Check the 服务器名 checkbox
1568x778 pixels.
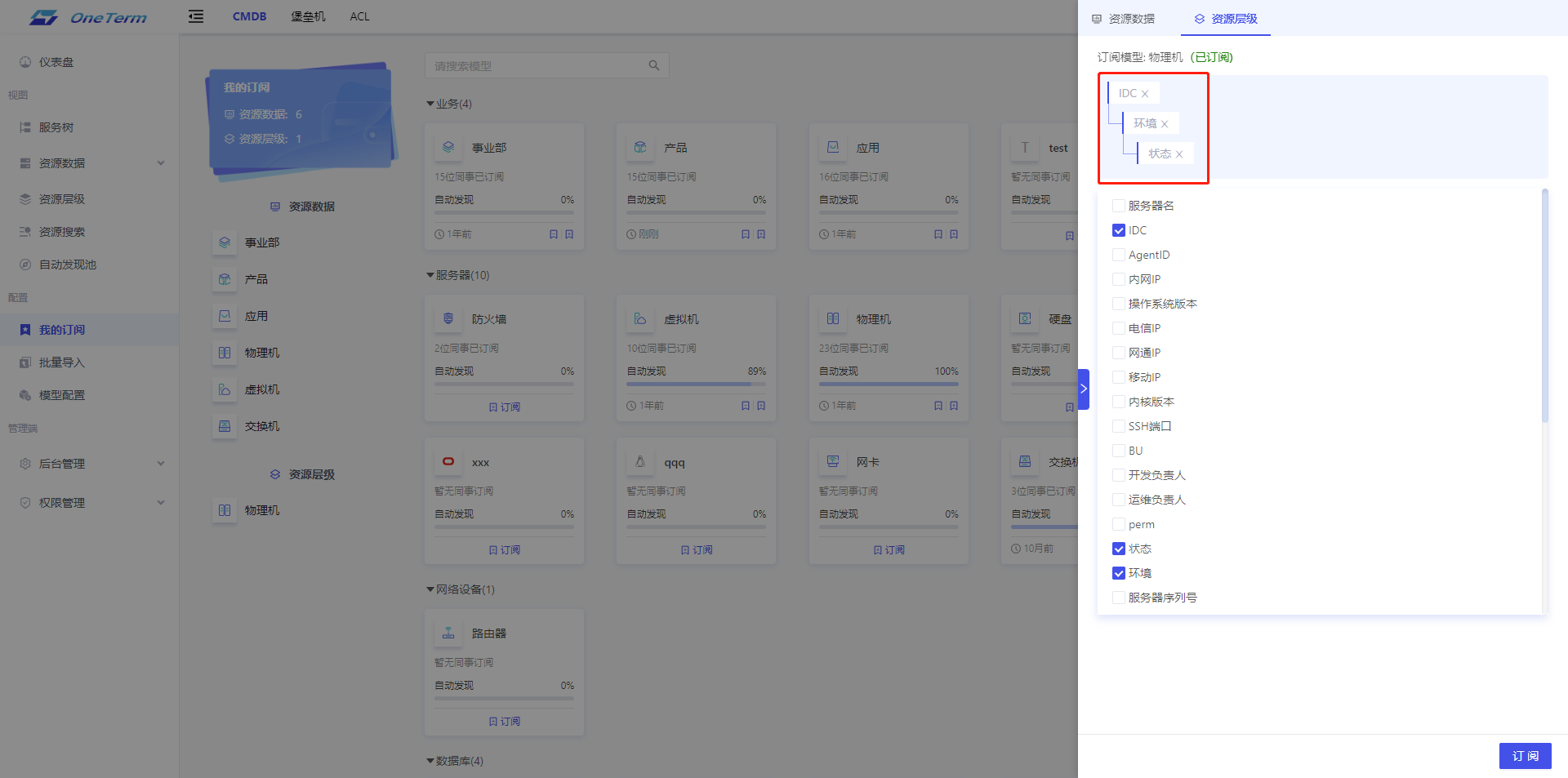point(1119,206)
